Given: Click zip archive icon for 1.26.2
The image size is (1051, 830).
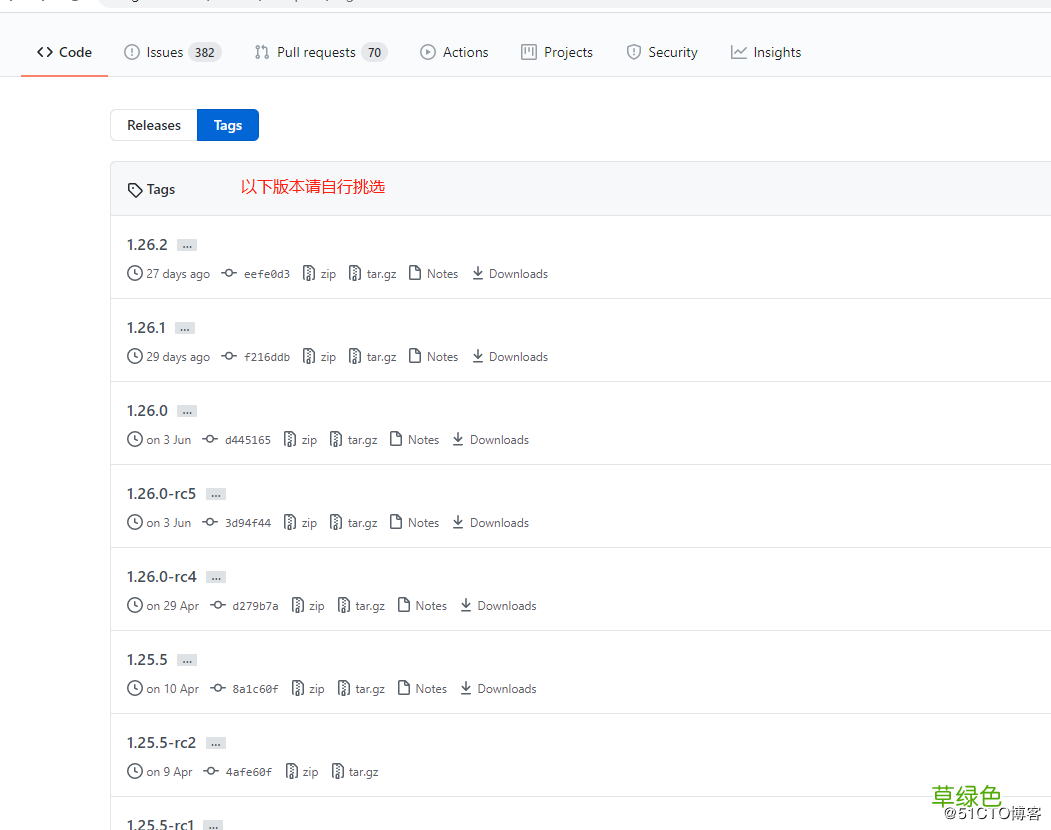Looking at the screenshot, I should point(309,274).
